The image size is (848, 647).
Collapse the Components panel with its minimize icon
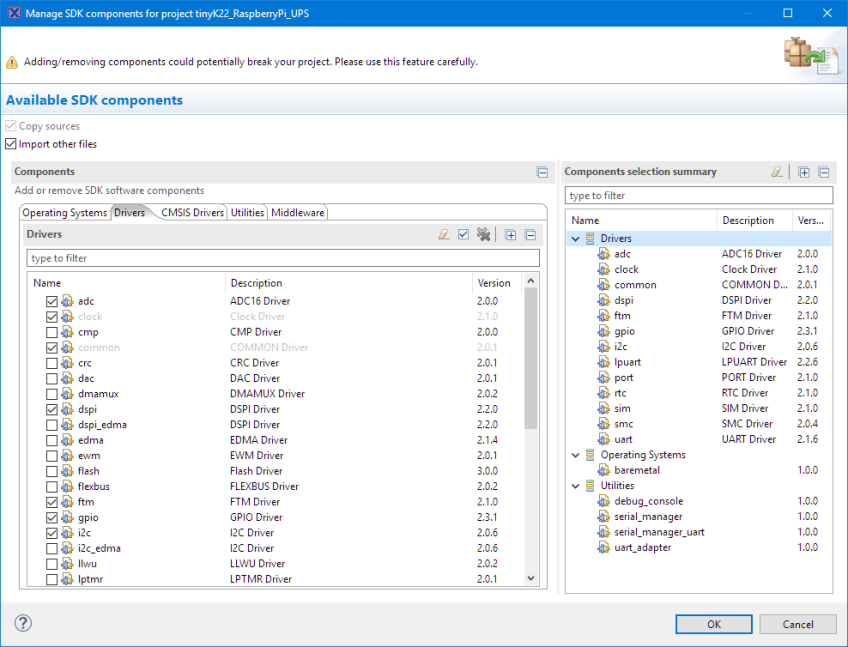pyautogui.click(x=542, y=172)
